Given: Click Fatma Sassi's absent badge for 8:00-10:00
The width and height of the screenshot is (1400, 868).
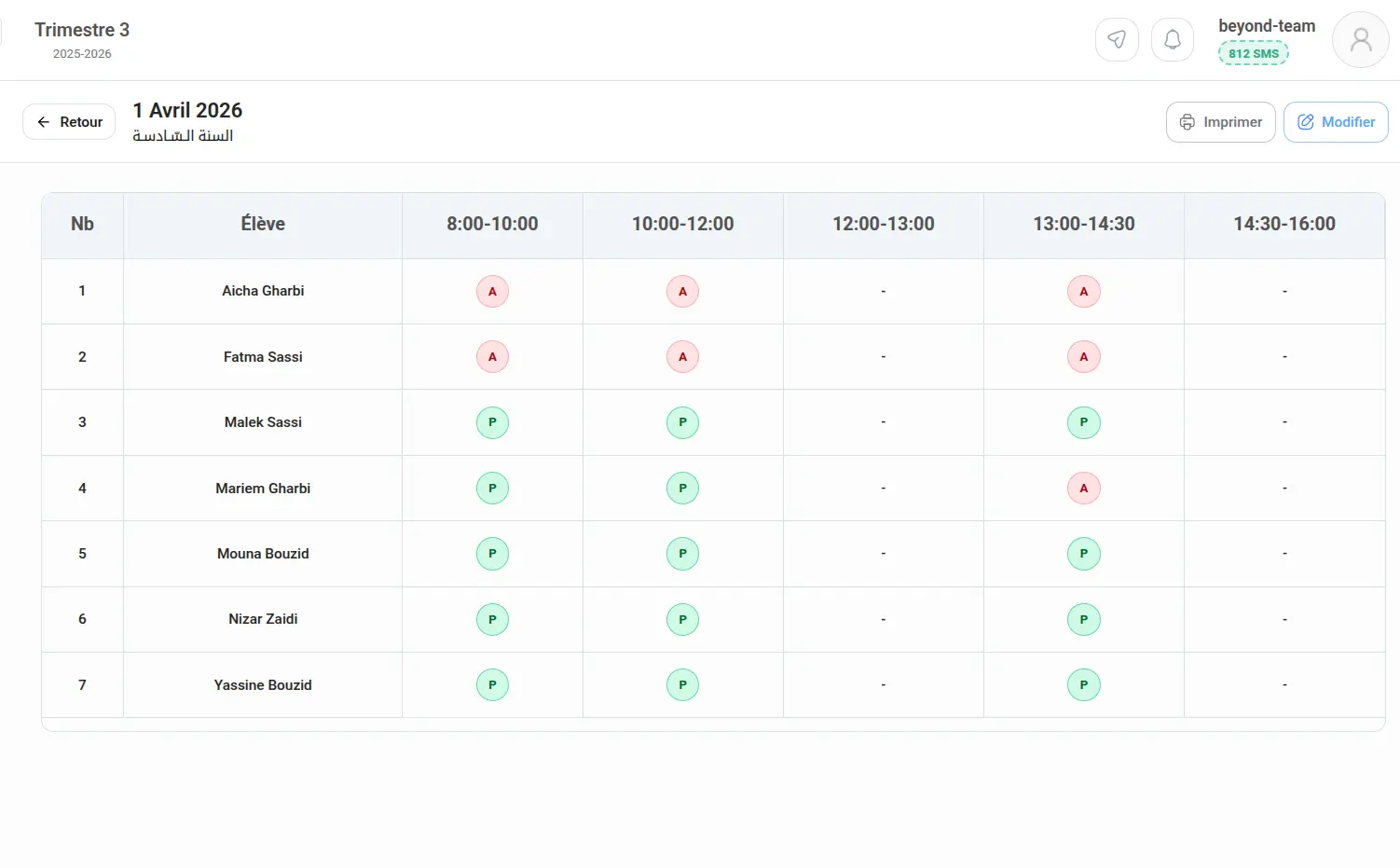Looking at the screenshot, I should tap(492, 357).
